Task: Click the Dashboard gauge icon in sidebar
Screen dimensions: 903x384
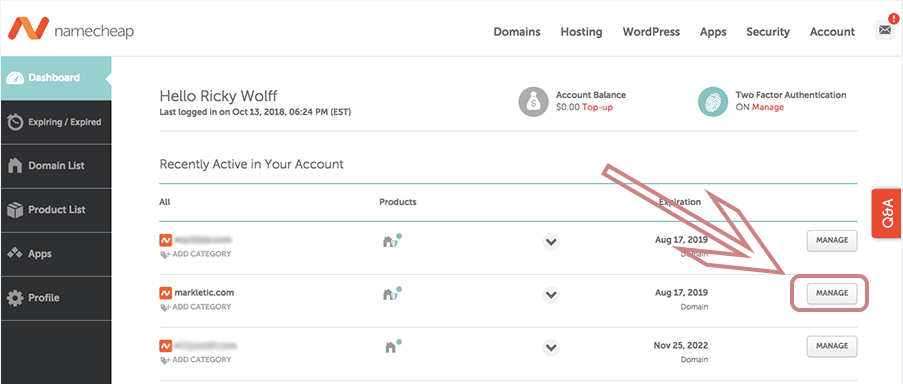Action: pyautogui.click(x=16, y=78)
